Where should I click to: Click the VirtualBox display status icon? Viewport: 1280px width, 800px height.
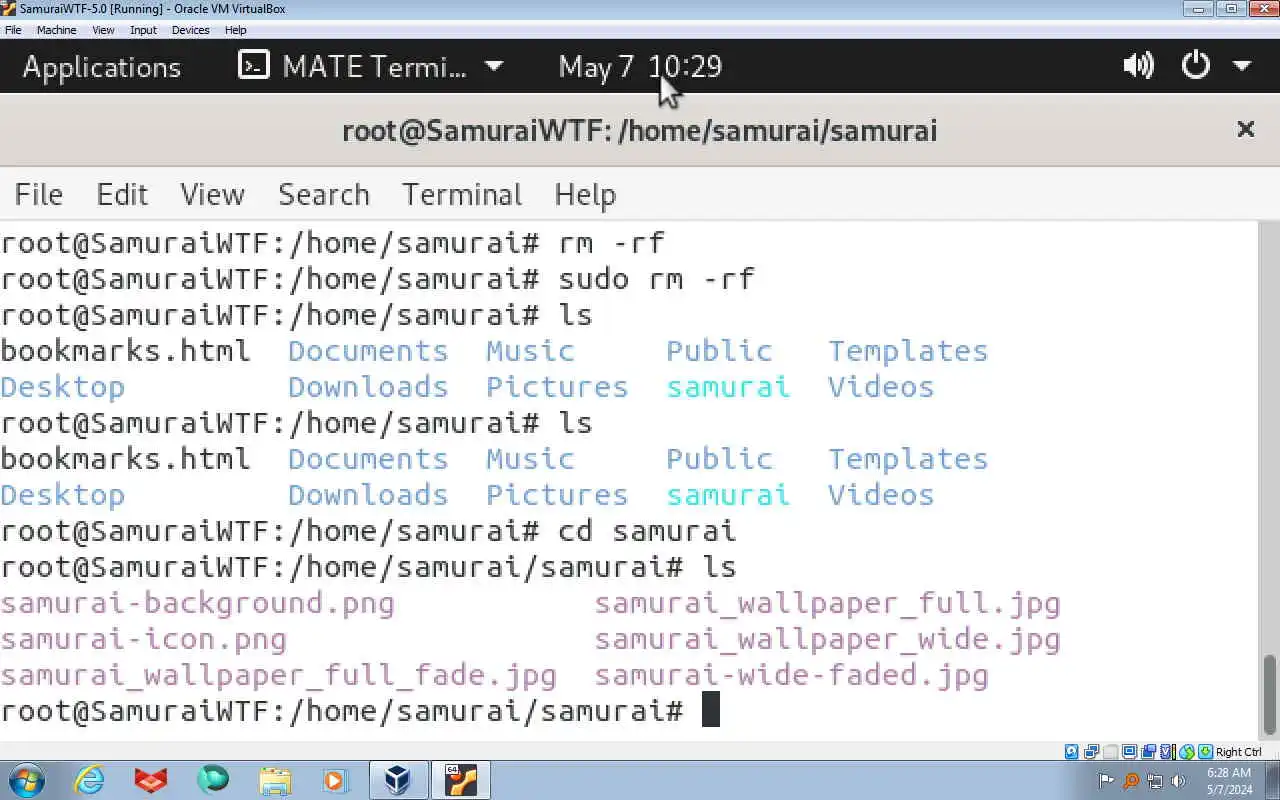pyautogui.click(x=1129, y=752)
